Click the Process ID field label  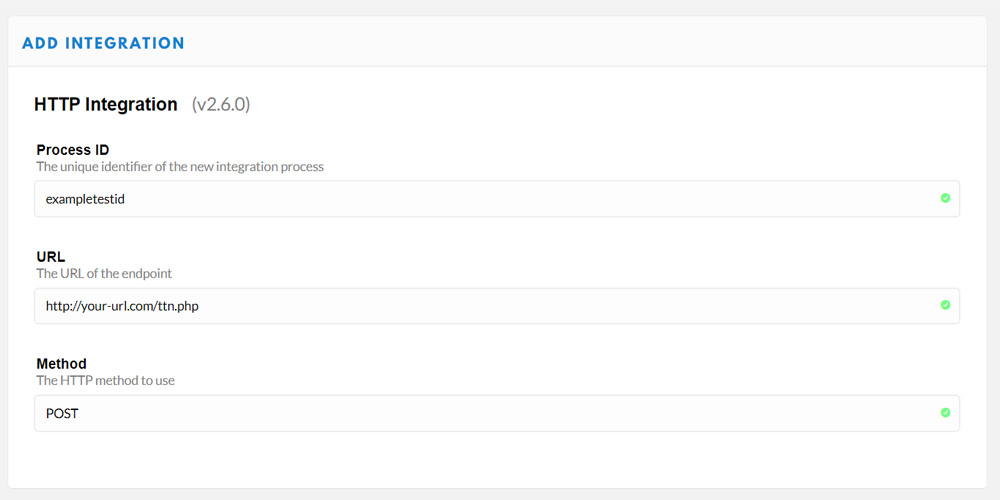73,150
